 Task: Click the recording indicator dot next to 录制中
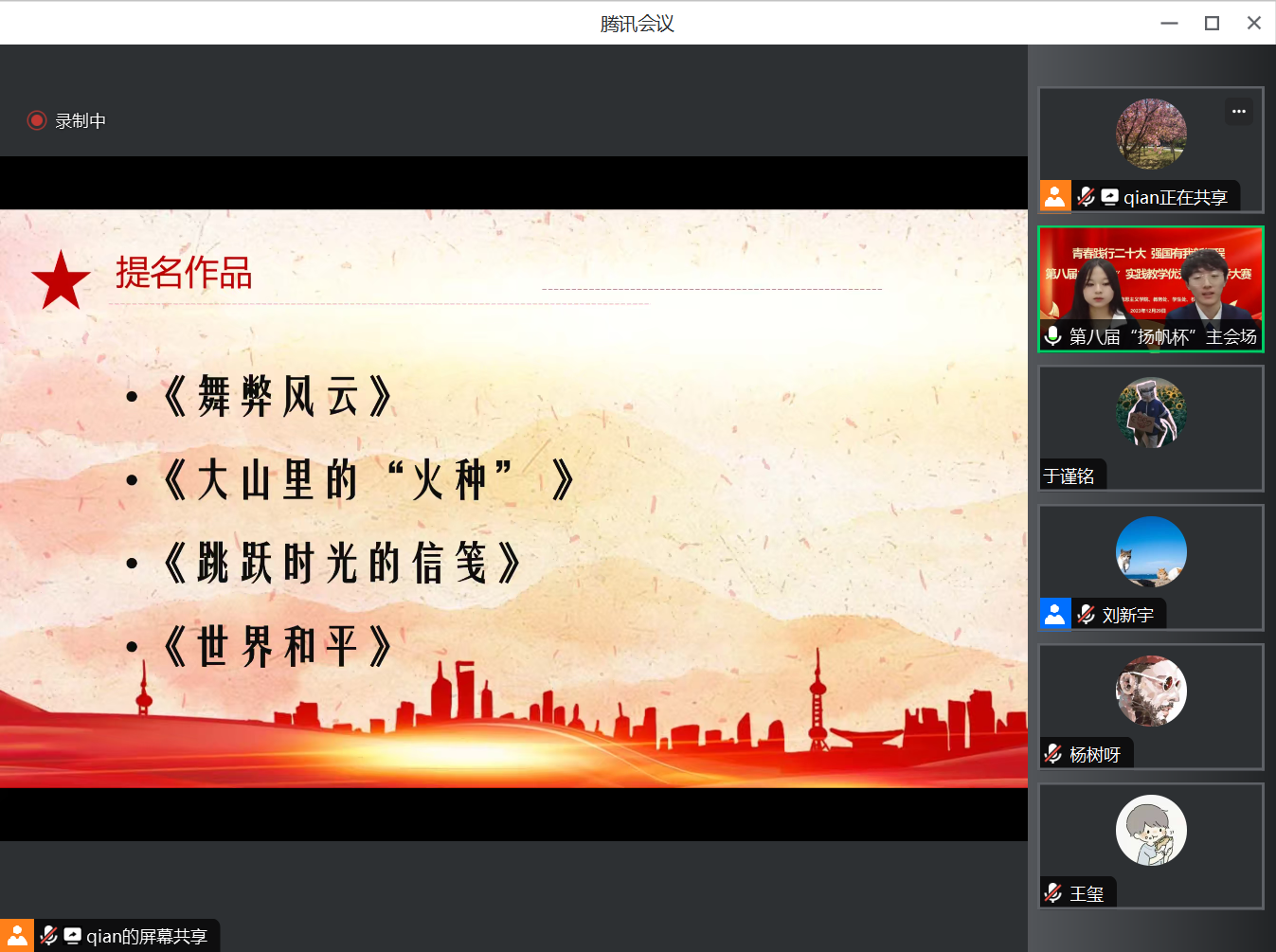(37, 120)
